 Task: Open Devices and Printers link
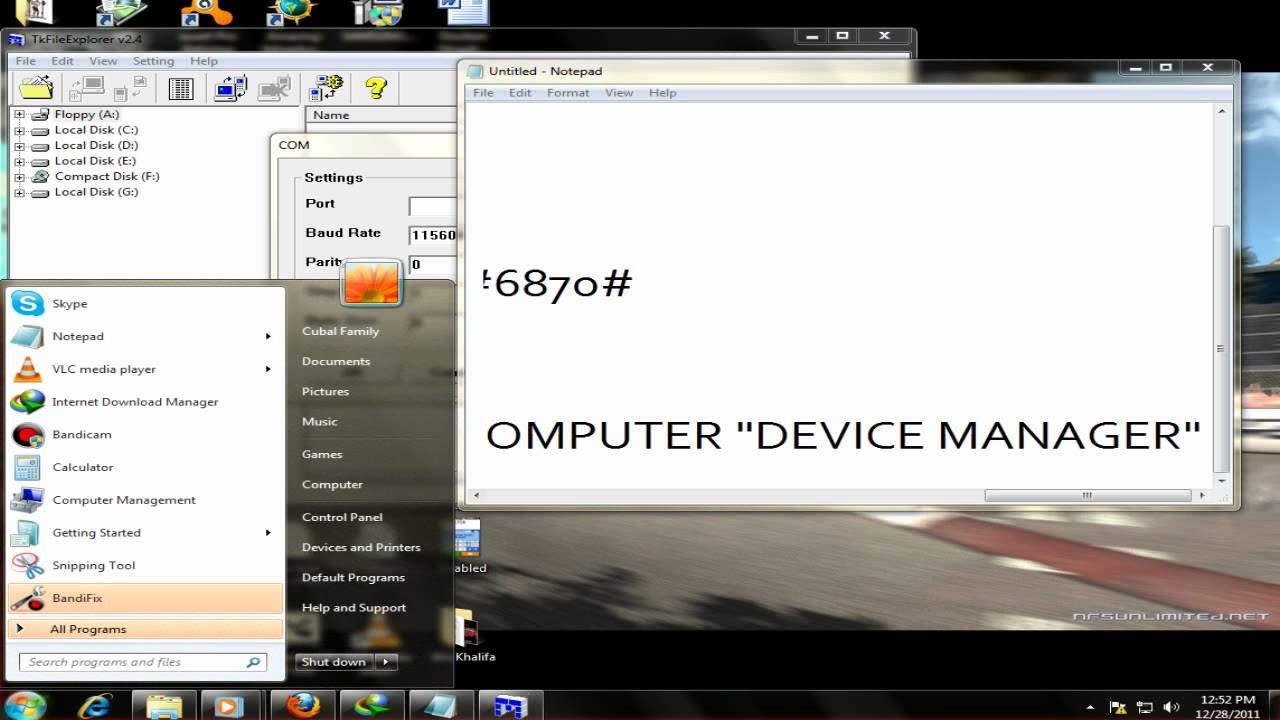coord(361,547)
